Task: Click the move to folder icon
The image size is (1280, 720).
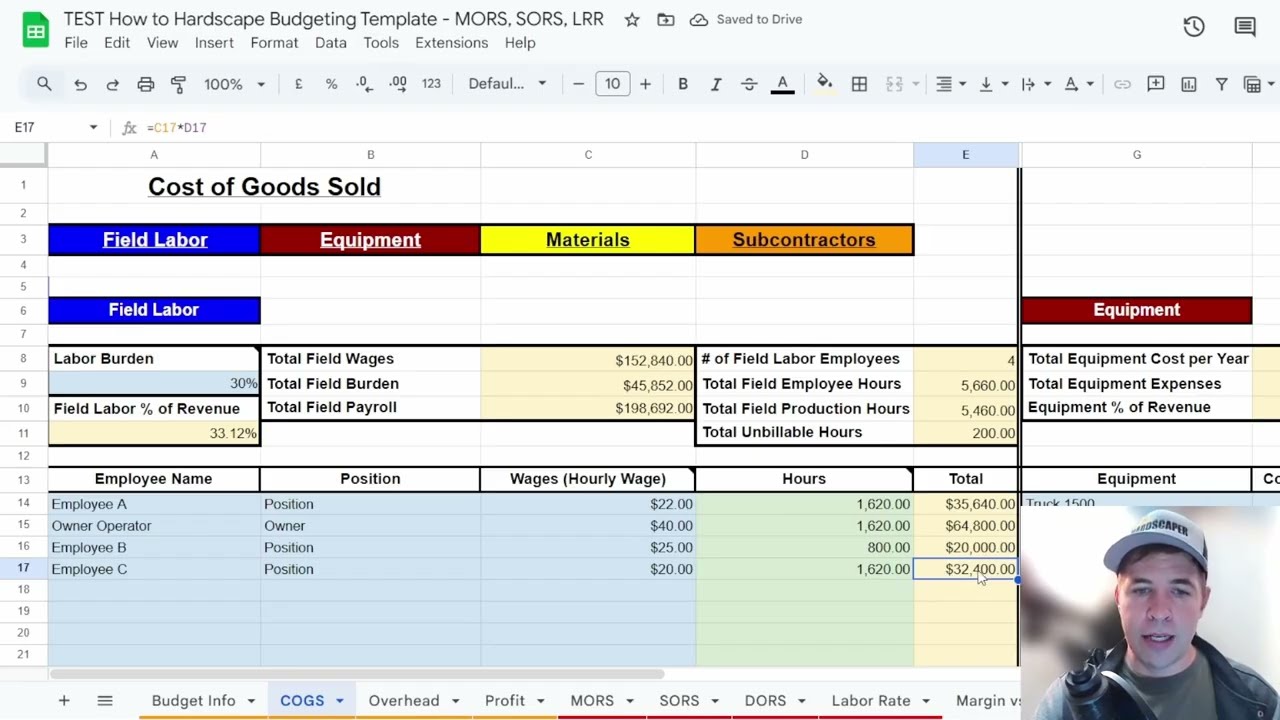Action: coord(666,19)
